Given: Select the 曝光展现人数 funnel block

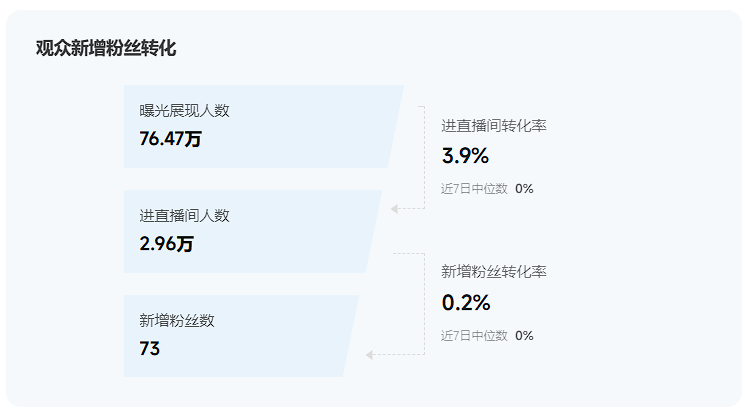Looking at the screenshot, I should 264,126.
